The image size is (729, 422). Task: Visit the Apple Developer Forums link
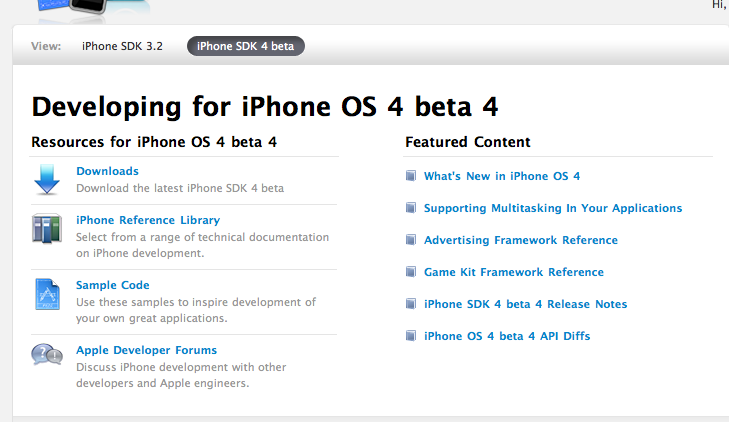coord(146,350)
